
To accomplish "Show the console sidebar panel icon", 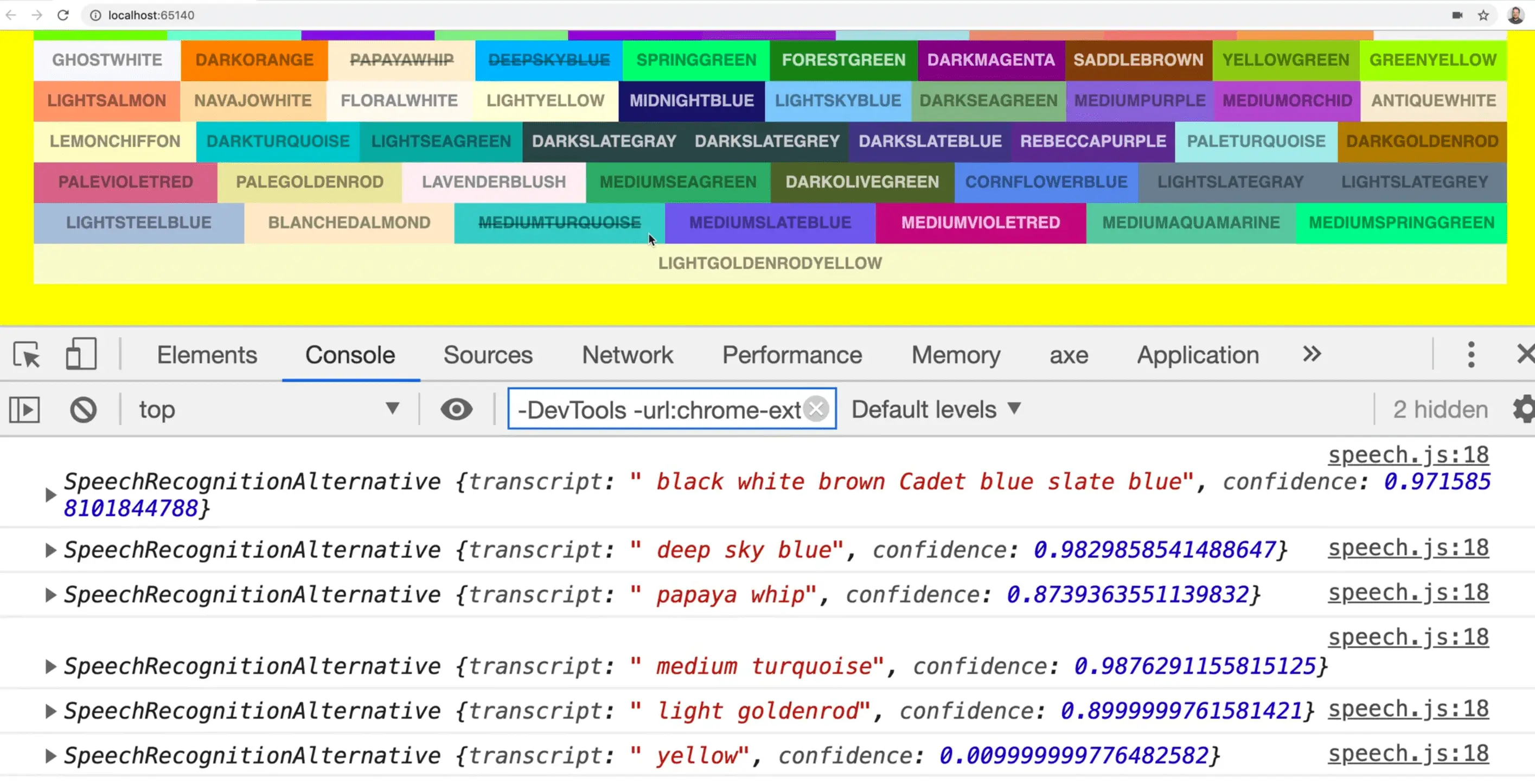I will (x=24, y=410).
